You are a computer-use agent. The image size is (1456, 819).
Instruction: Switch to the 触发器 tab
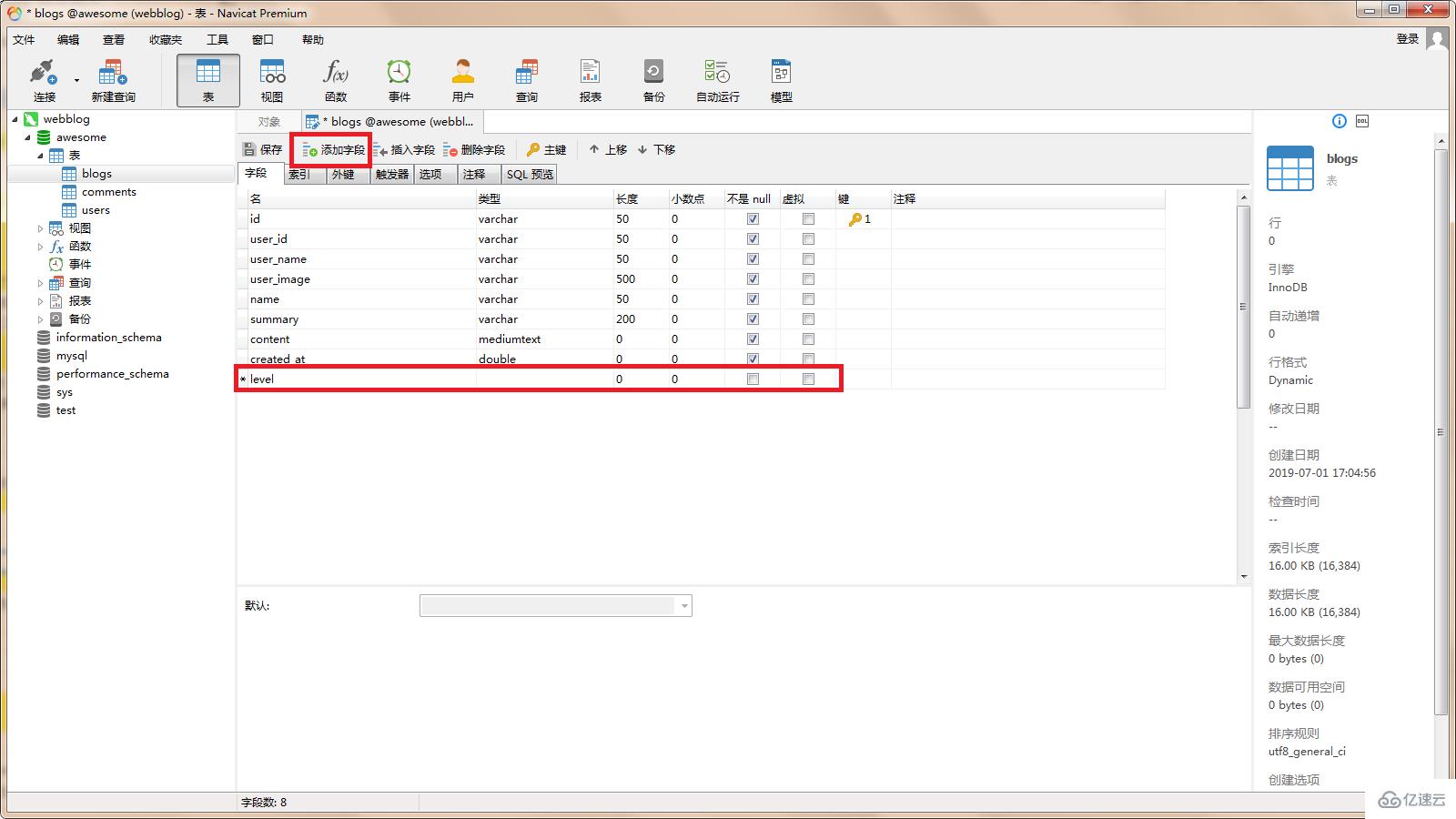(392, 175)
